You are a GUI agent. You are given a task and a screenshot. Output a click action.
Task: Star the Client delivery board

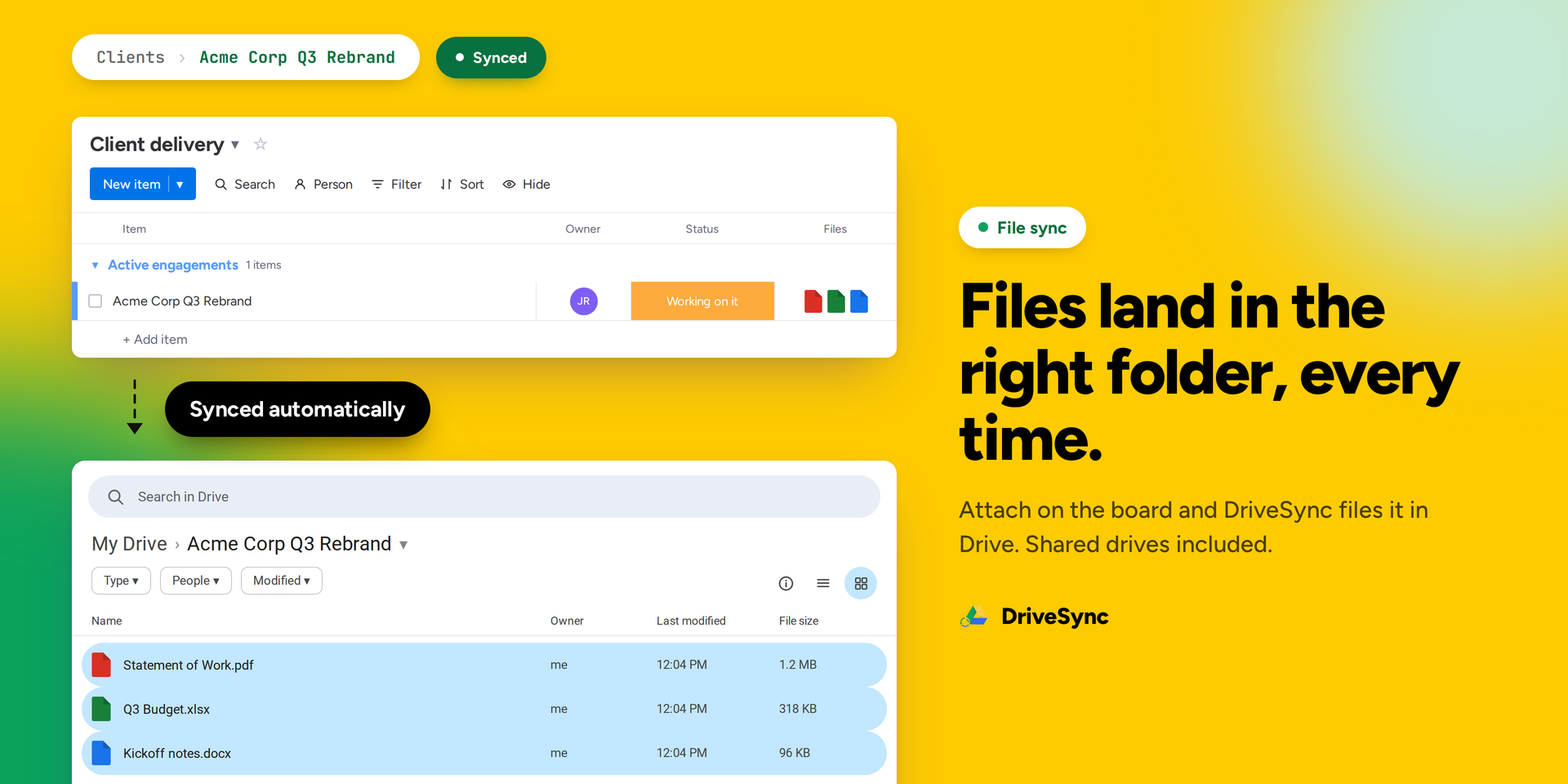tap(261, 145)
